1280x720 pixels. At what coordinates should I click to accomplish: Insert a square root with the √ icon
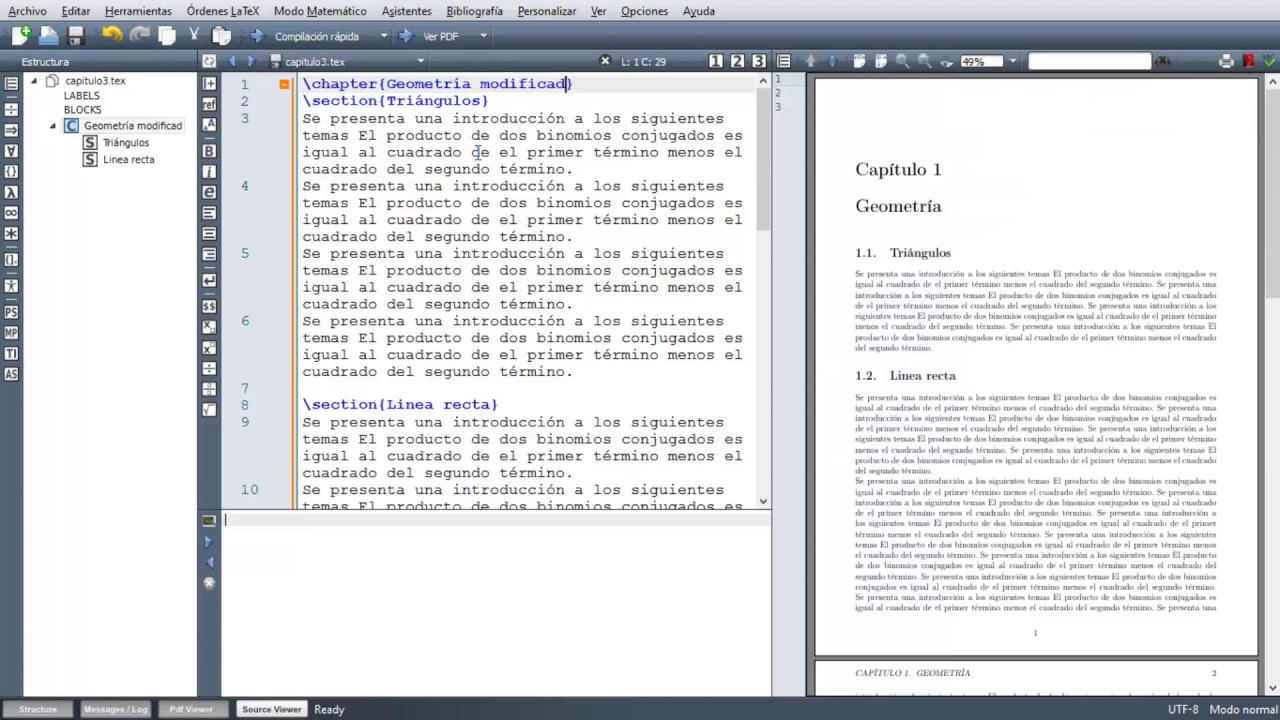[x=209, y=409]
